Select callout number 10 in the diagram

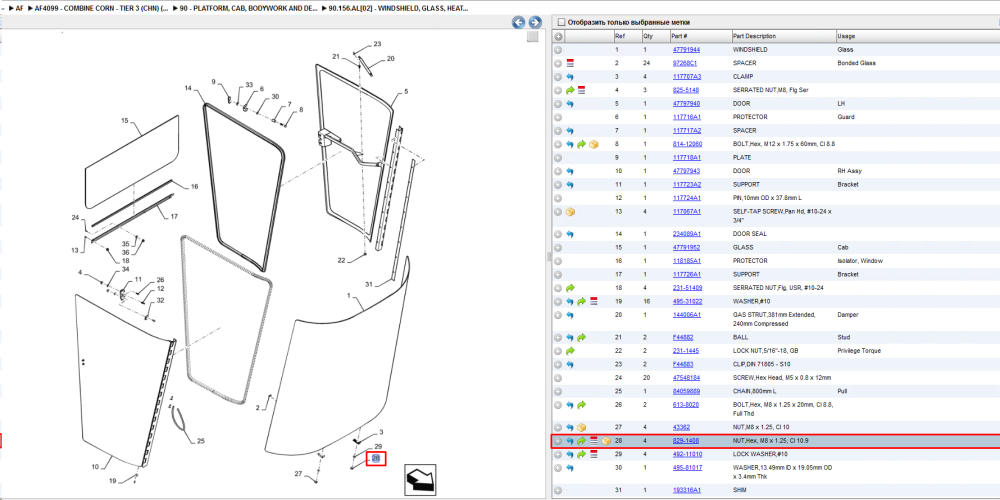coord(94,467)
